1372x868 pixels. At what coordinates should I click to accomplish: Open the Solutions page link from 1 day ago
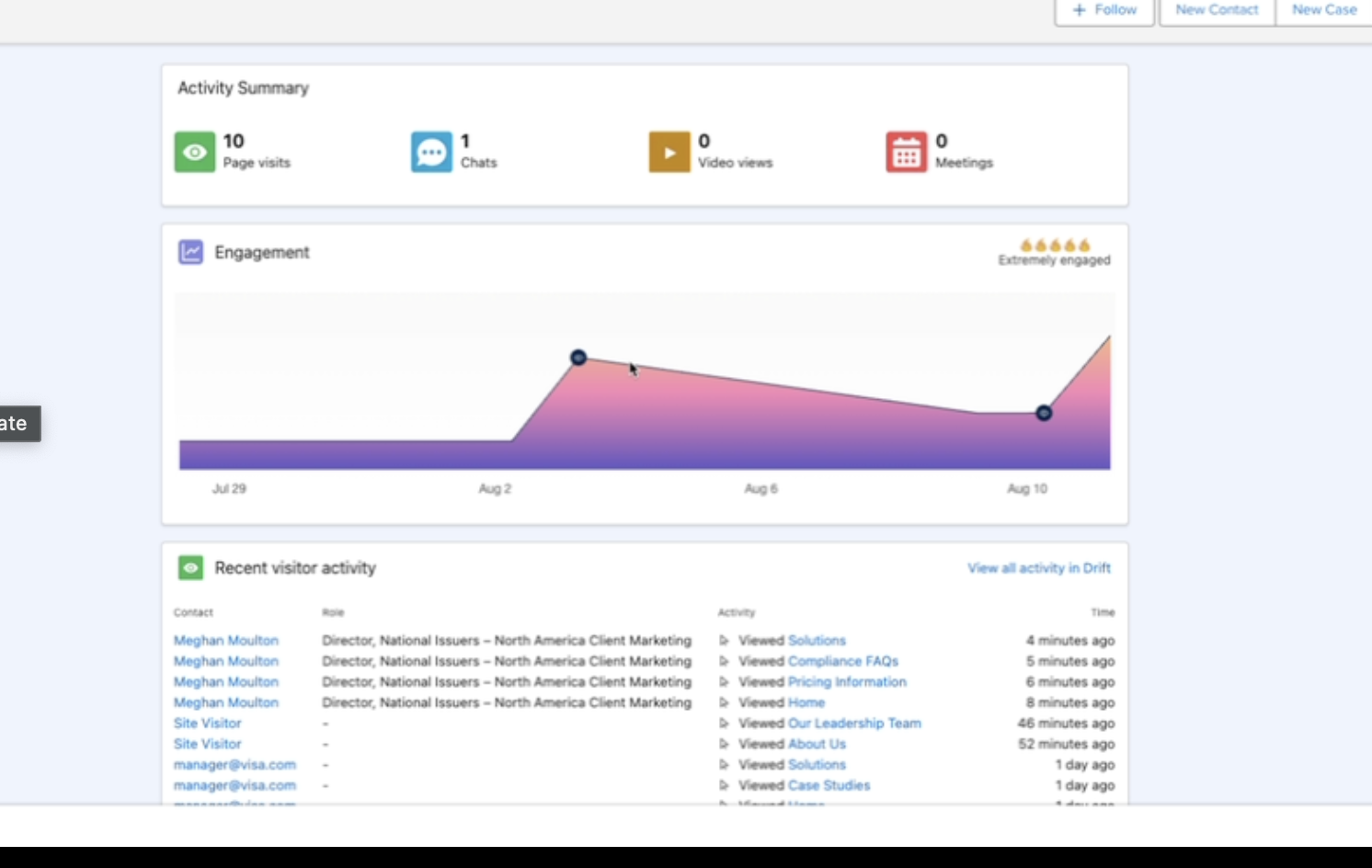[817, 764]
